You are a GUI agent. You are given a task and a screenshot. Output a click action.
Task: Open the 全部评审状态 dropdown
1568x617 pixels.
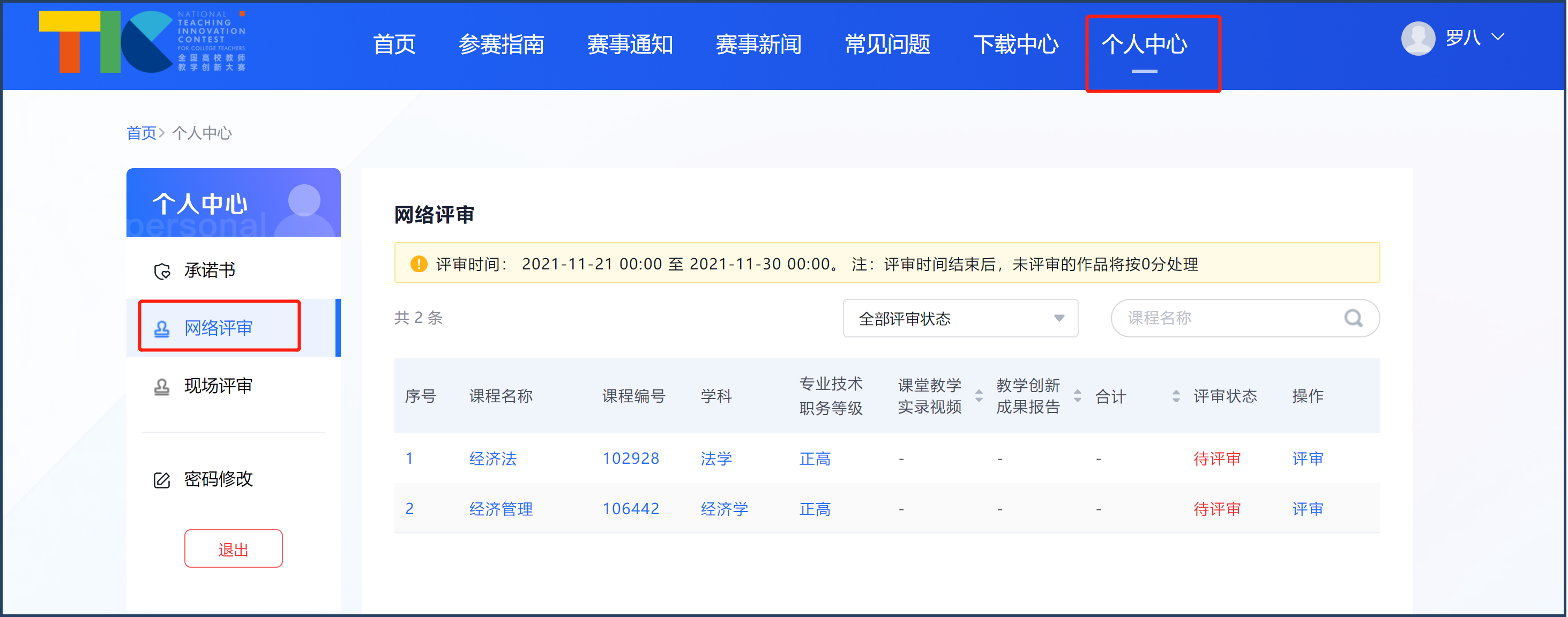(960, 318)
